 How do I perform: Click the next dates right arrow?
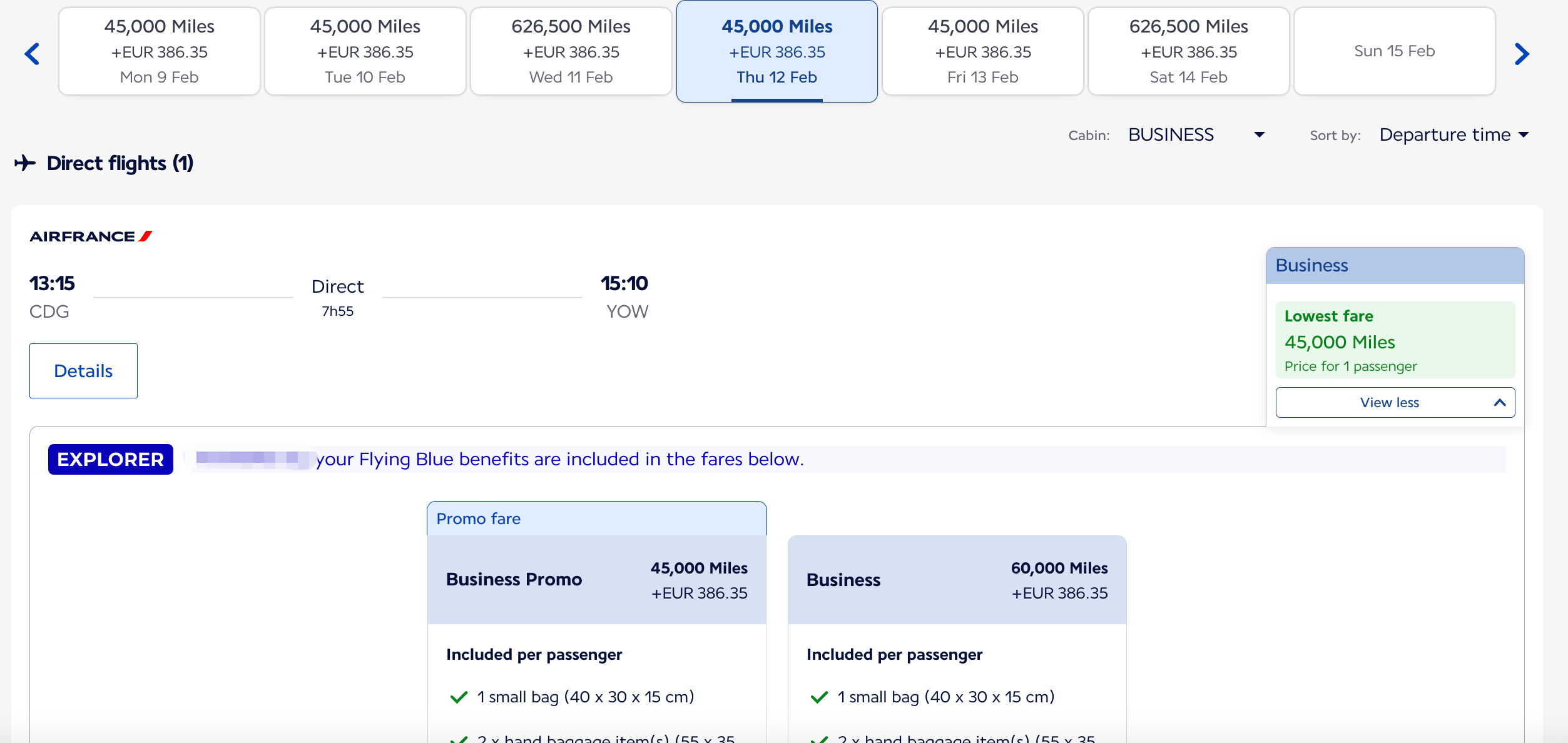(1522, 54)
